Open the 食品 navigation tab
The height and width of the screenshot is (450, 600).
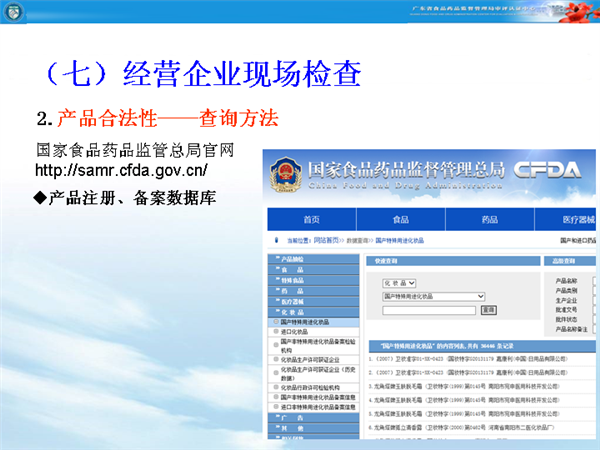(x=400, y=220)
